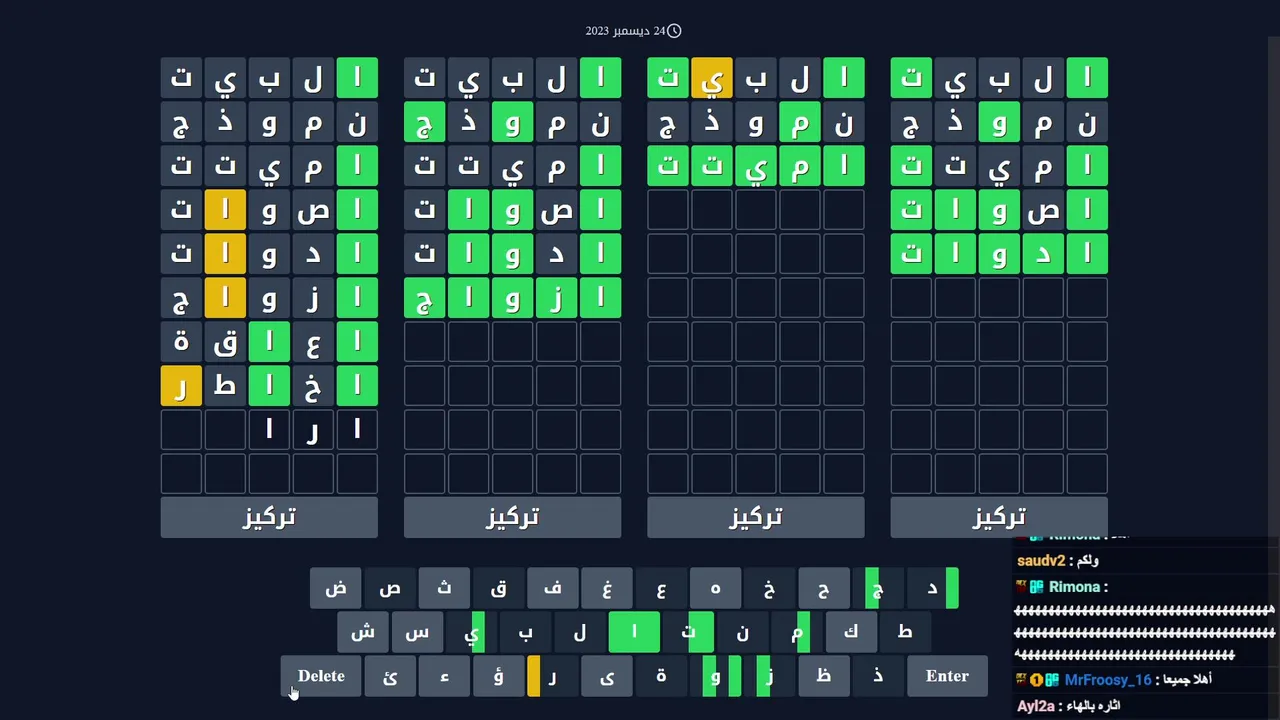Image resolution: width=1280 pixels, height=720 pixels.
Task: Click Ayl2a username in chat
Action: pyautogui.click(x=1036, y=706)
